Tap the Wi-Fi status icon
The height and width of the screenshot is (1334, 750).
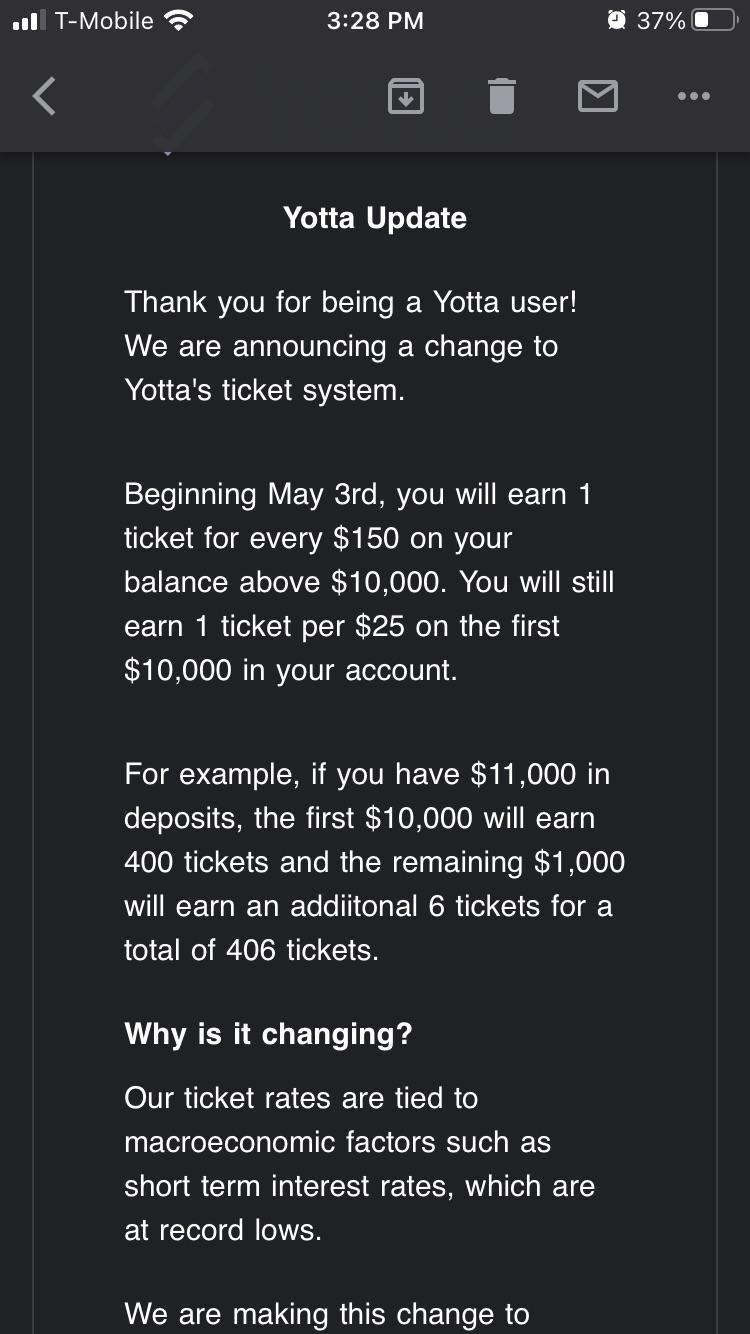click(178, 21)
